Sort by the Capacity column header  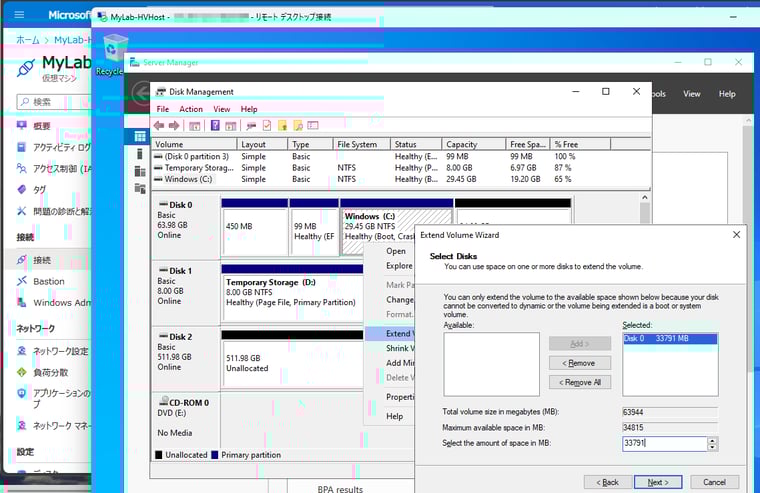tap(474, 144)
